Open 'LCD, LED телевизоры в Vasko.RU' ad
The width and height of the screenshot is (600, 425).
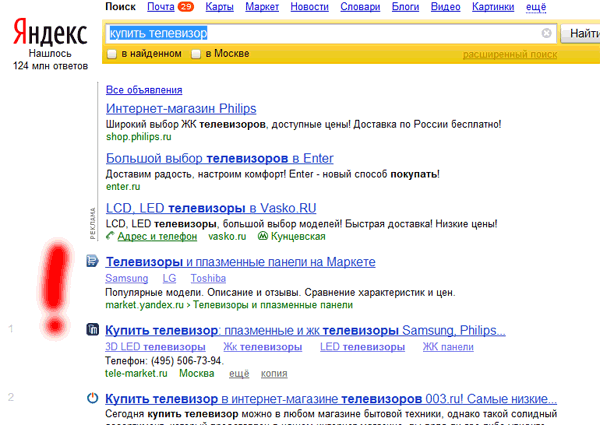click(x=211, y=208)
